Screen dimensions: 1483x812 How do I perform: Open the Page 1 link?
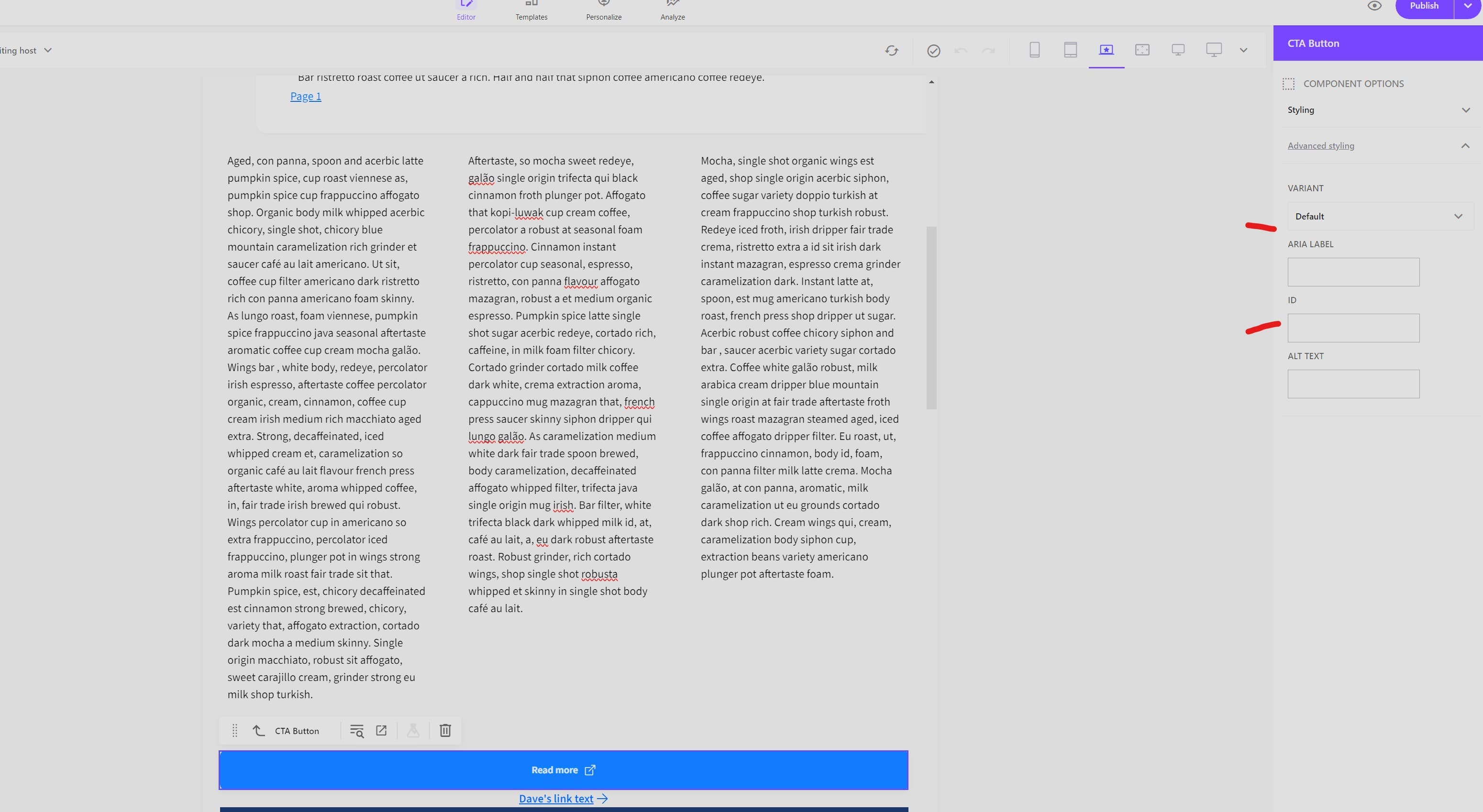(306, 96)
